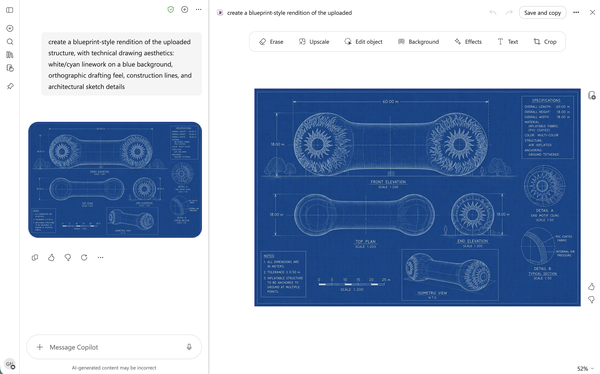Click the green shield protection icon
Image resolution: width=600 pixels, height=374 pixels.
(171, 10)
